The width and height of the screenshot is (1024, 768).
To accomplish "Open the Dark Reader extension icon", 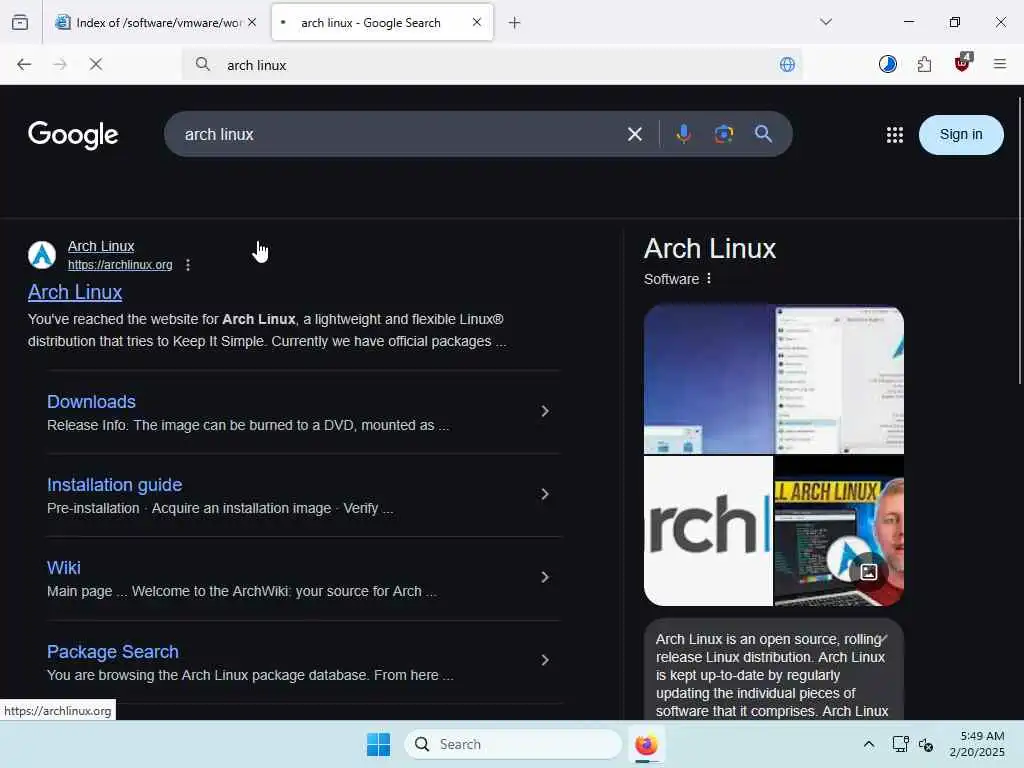I will [x=888, y=64].
